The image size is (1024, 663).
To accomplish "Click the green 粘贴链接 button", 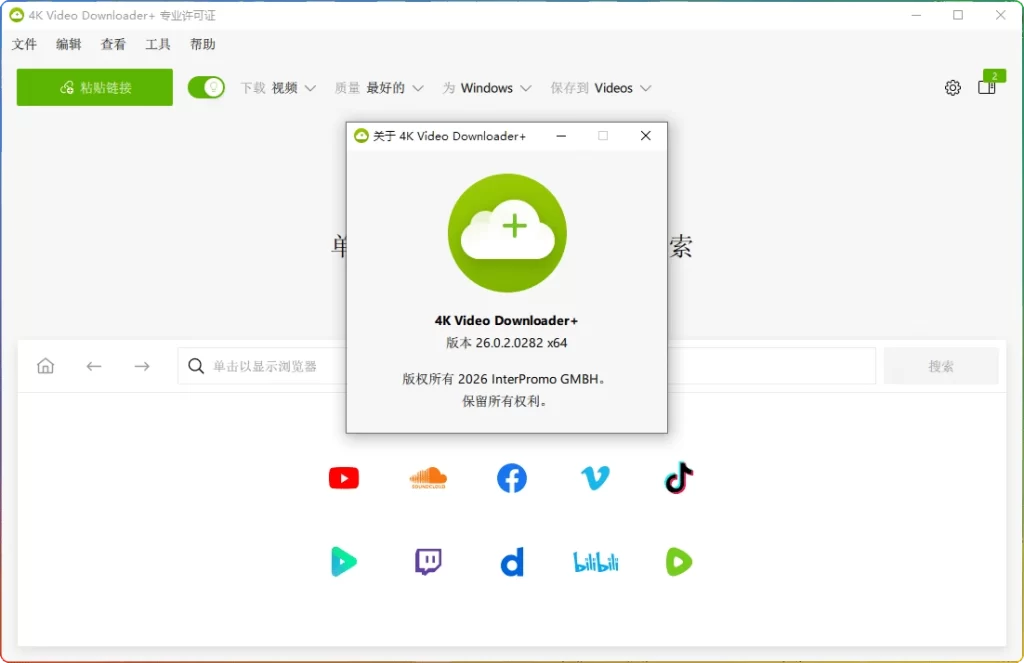I will pyautogui.click(x=94, y=88).
